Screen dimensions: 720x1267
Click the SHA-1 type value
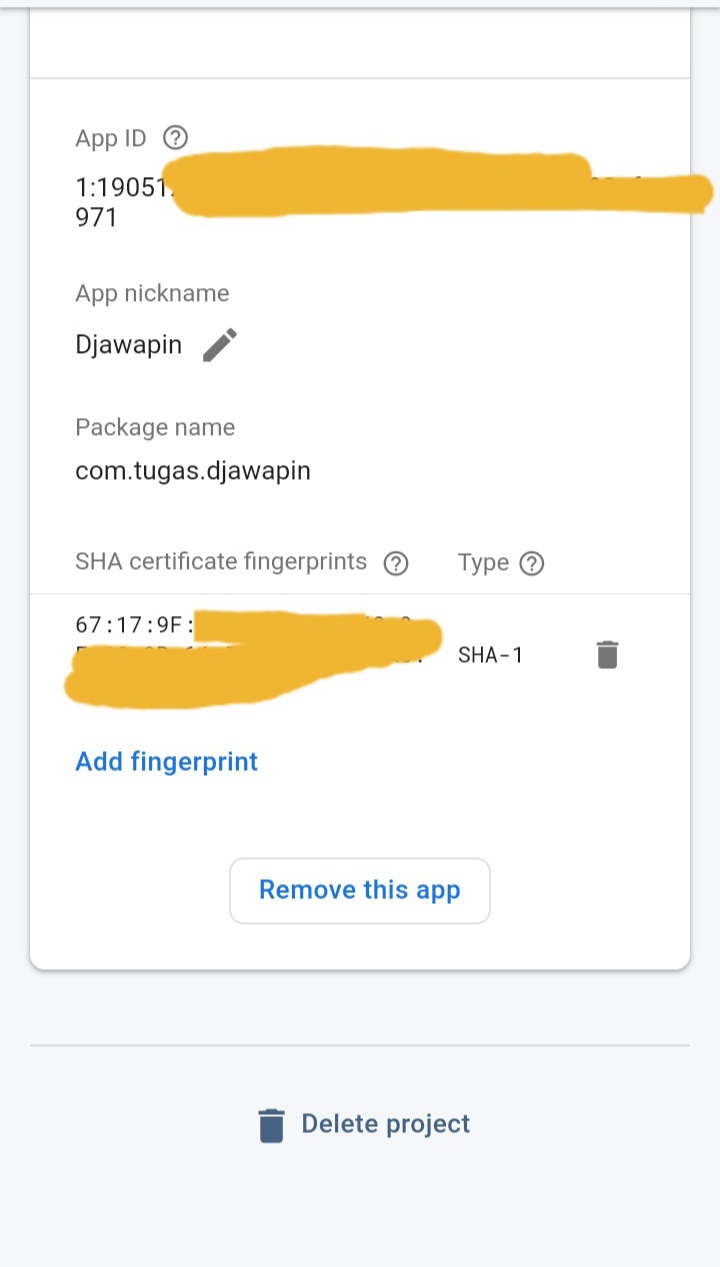[x=490, y=655]
